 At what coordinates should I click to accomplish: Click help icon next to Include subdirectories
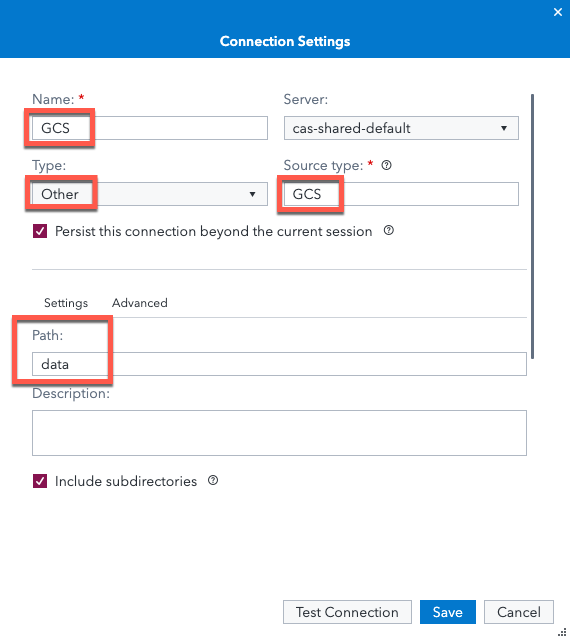click(213, 480)
